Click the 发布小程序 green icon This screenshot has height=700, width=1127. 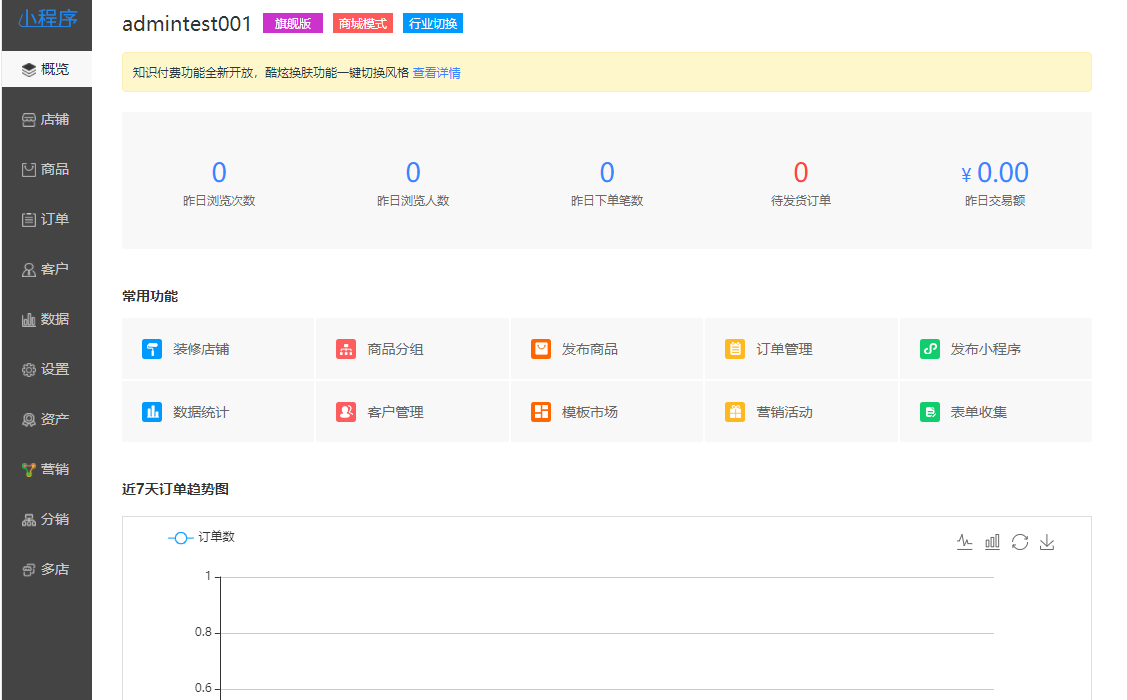(x=930, y=349)
